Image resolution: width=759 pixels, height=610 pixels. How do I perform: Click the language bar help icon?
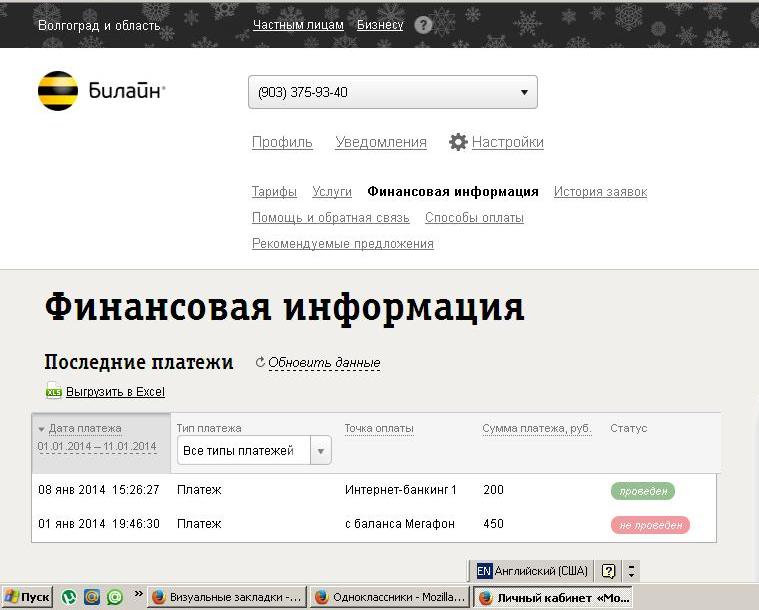point(608,571)
